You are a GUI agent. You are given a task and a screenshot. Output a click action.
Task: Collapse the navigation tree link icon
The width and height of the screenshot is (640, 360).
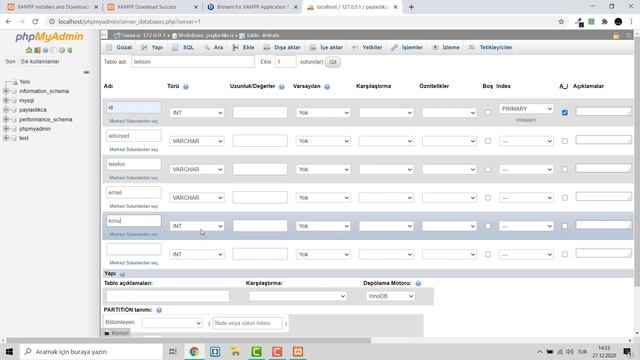[x=86, y=72]
